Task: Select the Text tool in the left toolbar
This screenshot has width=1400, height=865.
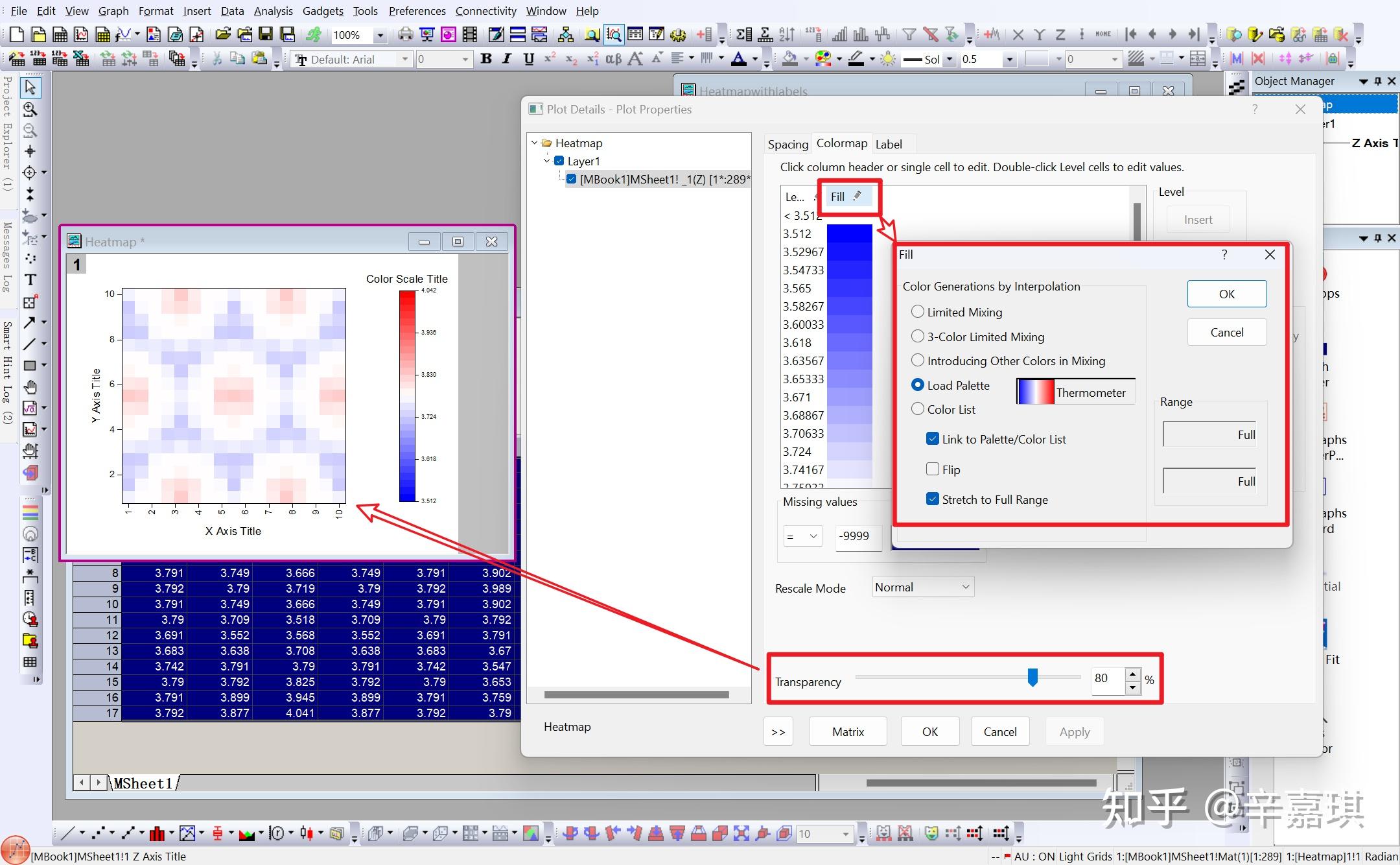Action: [30, 279]
